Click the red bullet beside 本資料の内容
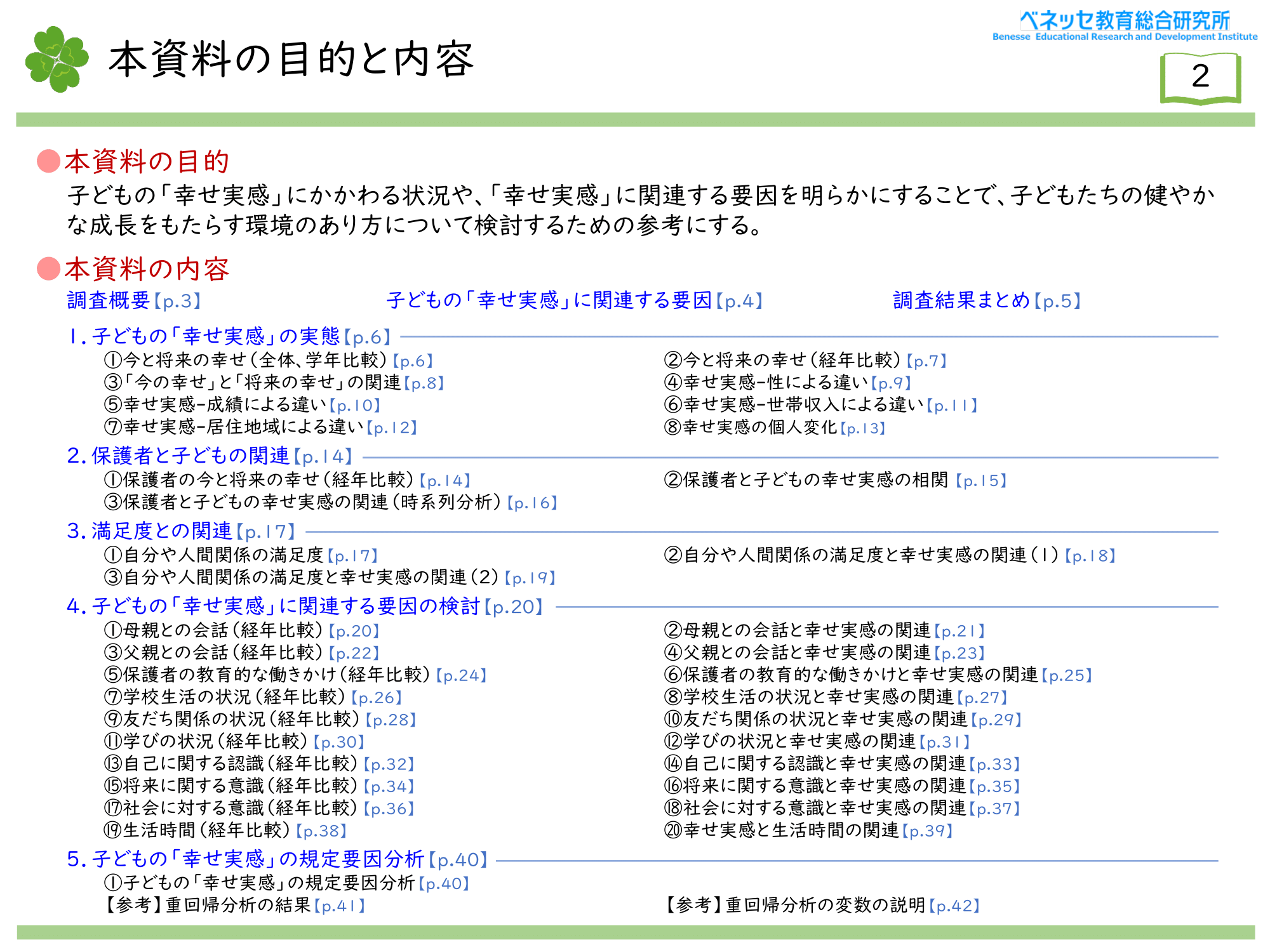Viewport: 1270px width, 952px height. 48,268
